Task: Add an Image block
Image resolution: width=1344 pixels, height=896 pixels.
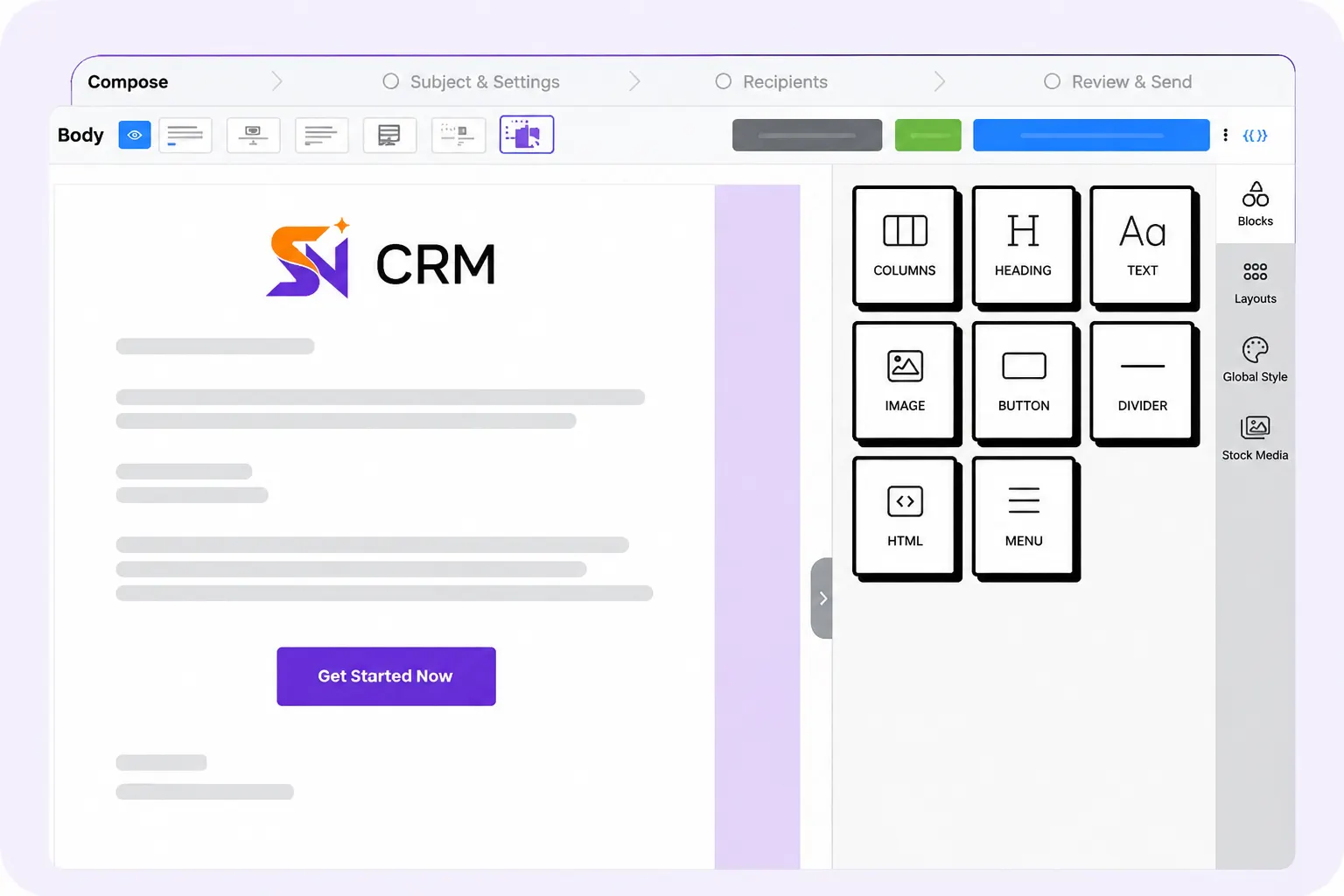Action: 905,381
